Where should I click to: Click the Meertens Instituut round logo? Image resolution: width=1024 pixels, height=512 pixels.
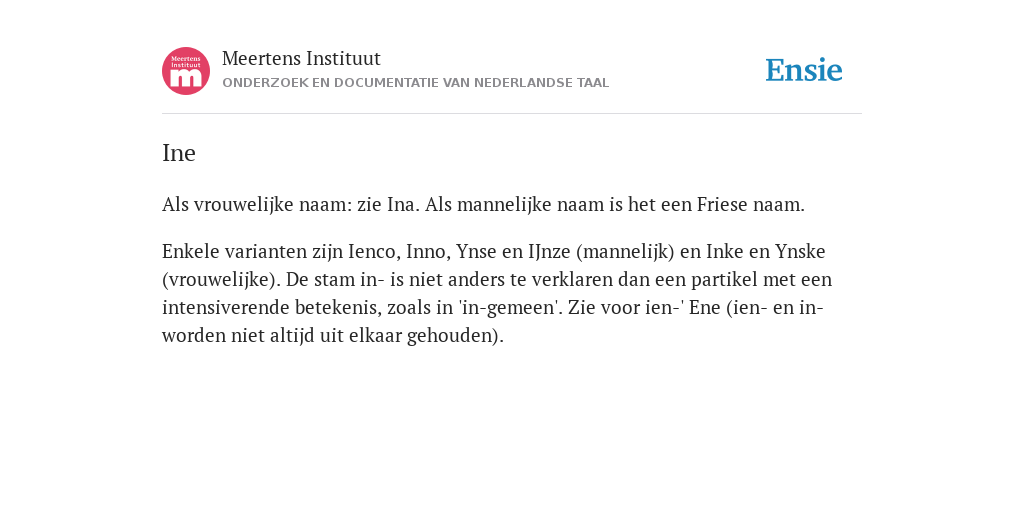click(x=186, y=71)
